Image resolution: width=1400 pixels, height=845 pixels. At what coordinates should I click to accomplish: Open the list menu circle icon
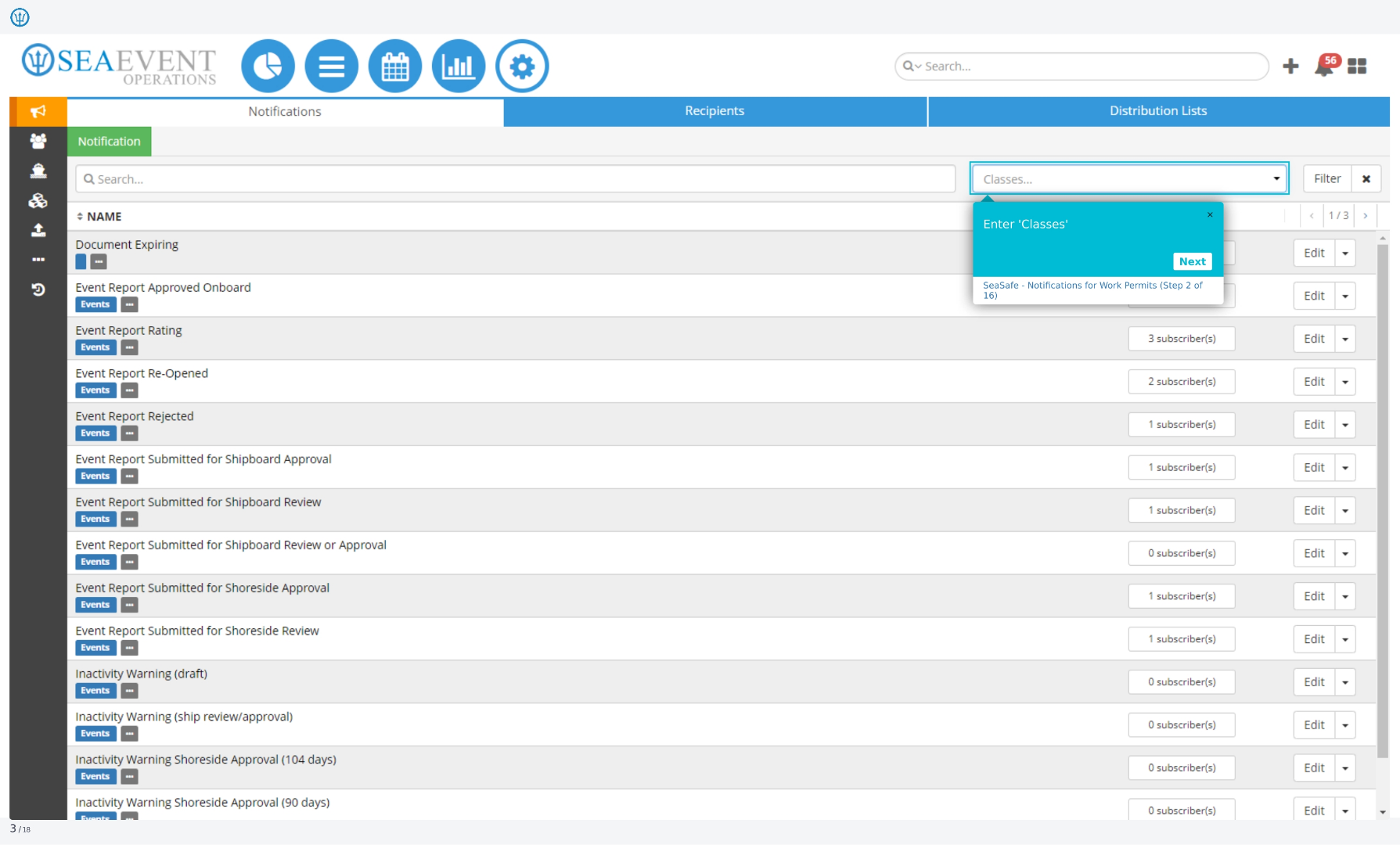pos(332,67)
